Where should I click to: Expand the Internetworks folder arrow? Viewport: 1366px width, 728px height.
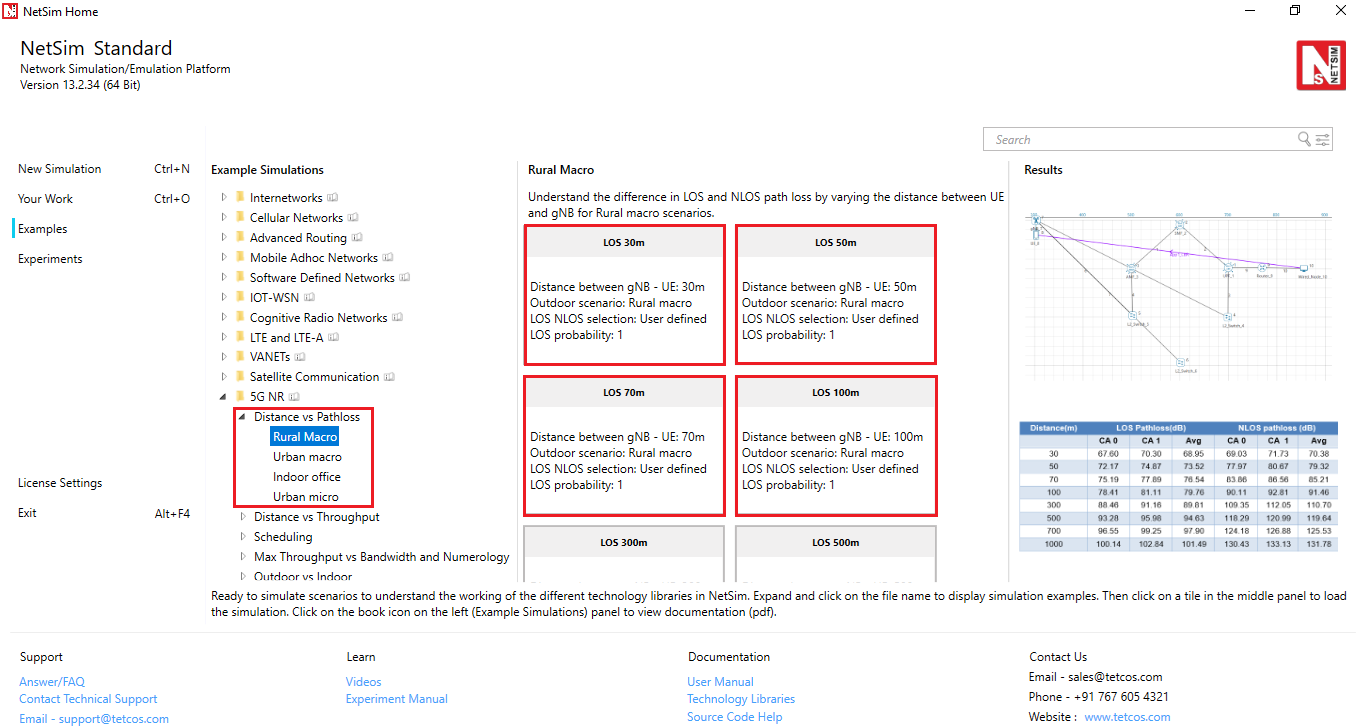click(x=224, y=198)
